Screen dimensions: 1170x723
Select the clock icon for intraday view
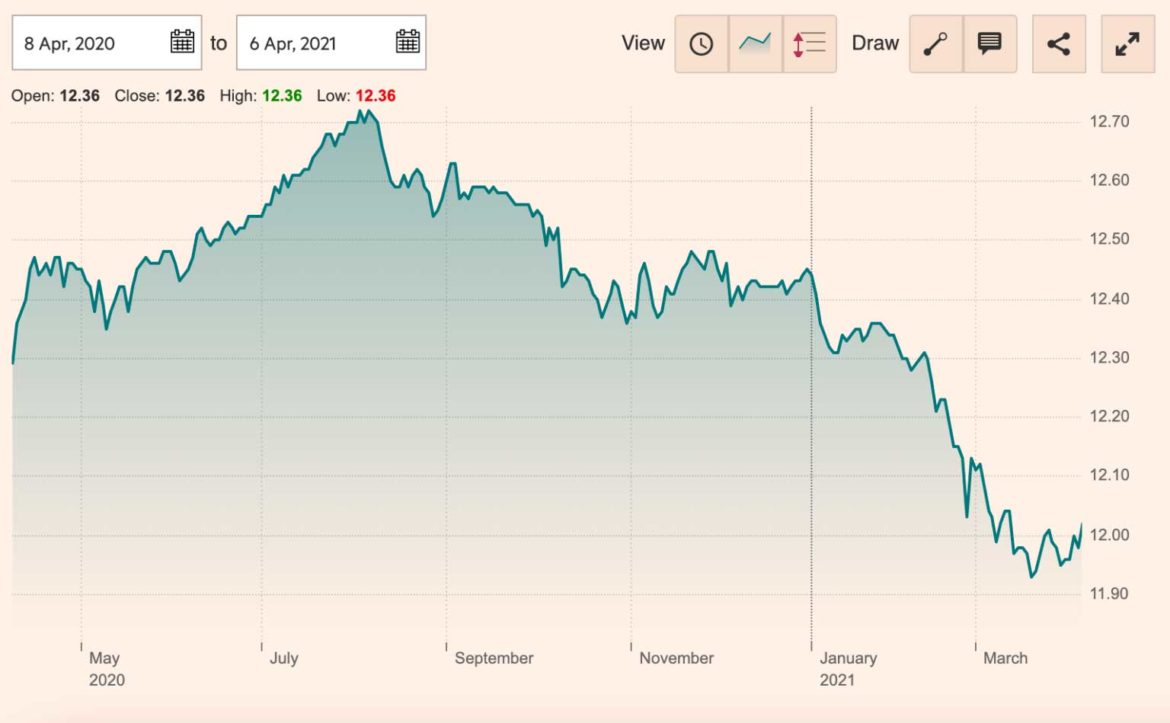[x=701, y=43]
